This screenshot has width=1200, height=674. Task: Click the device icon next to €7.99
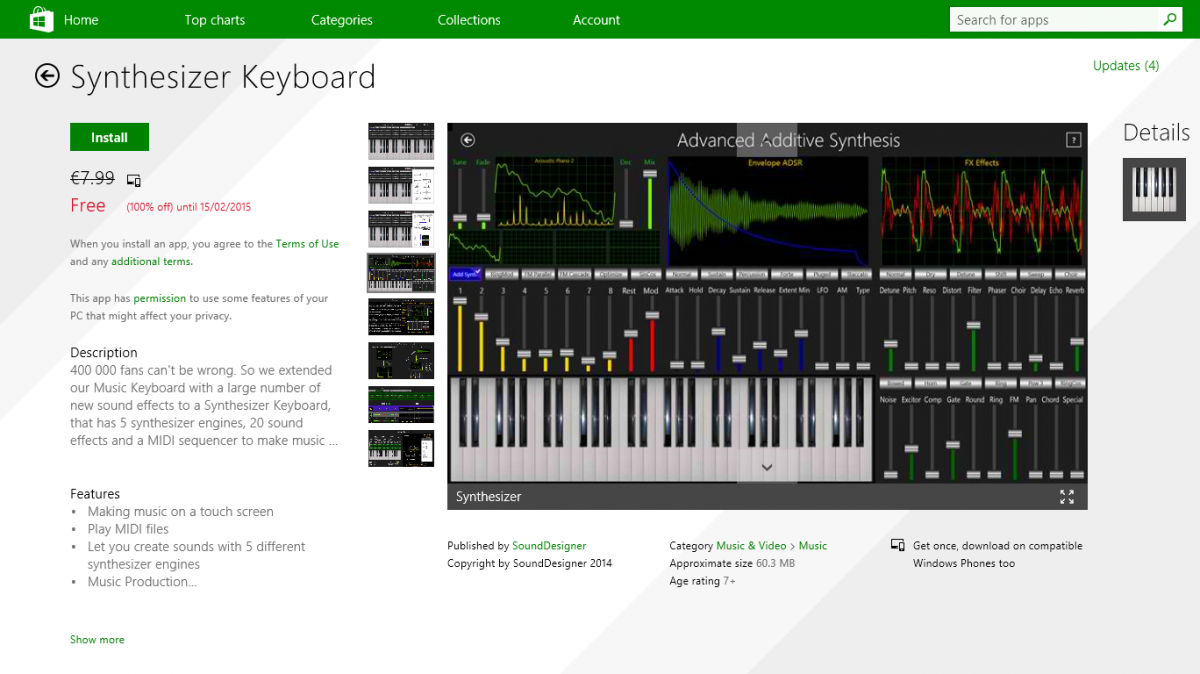pos(134,180)
